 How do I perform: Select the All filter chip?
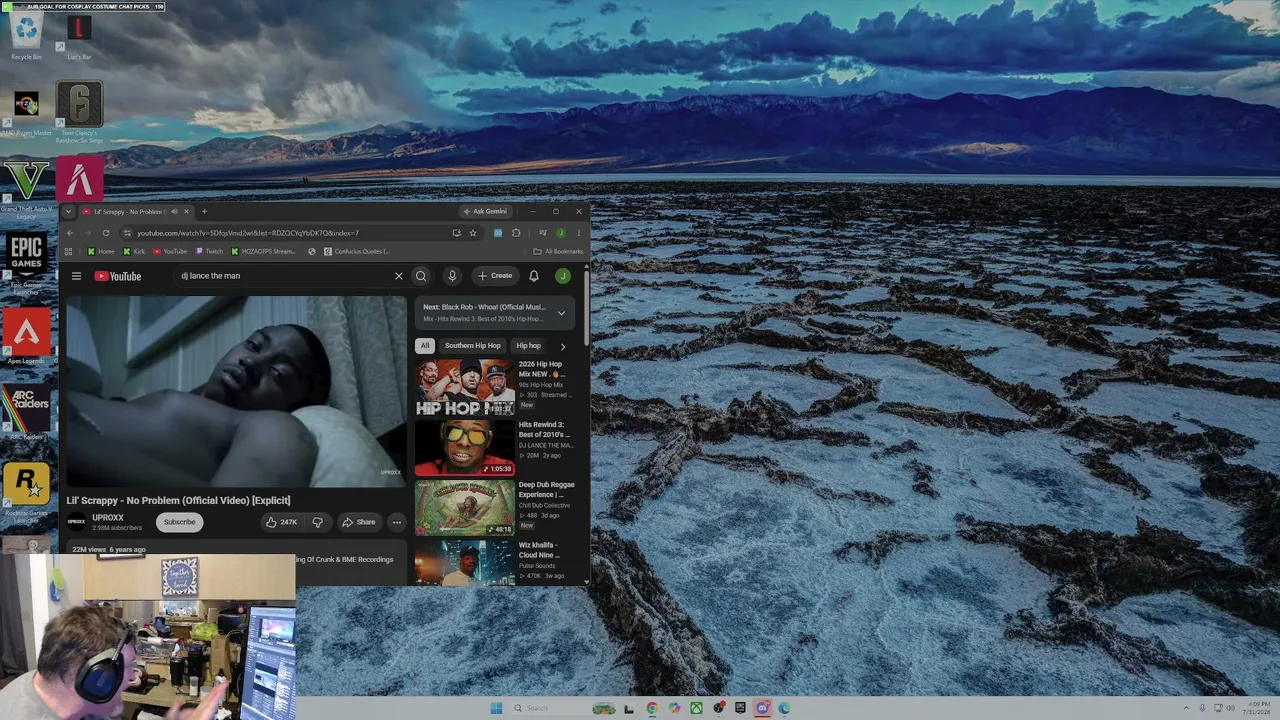pos(425,346)
